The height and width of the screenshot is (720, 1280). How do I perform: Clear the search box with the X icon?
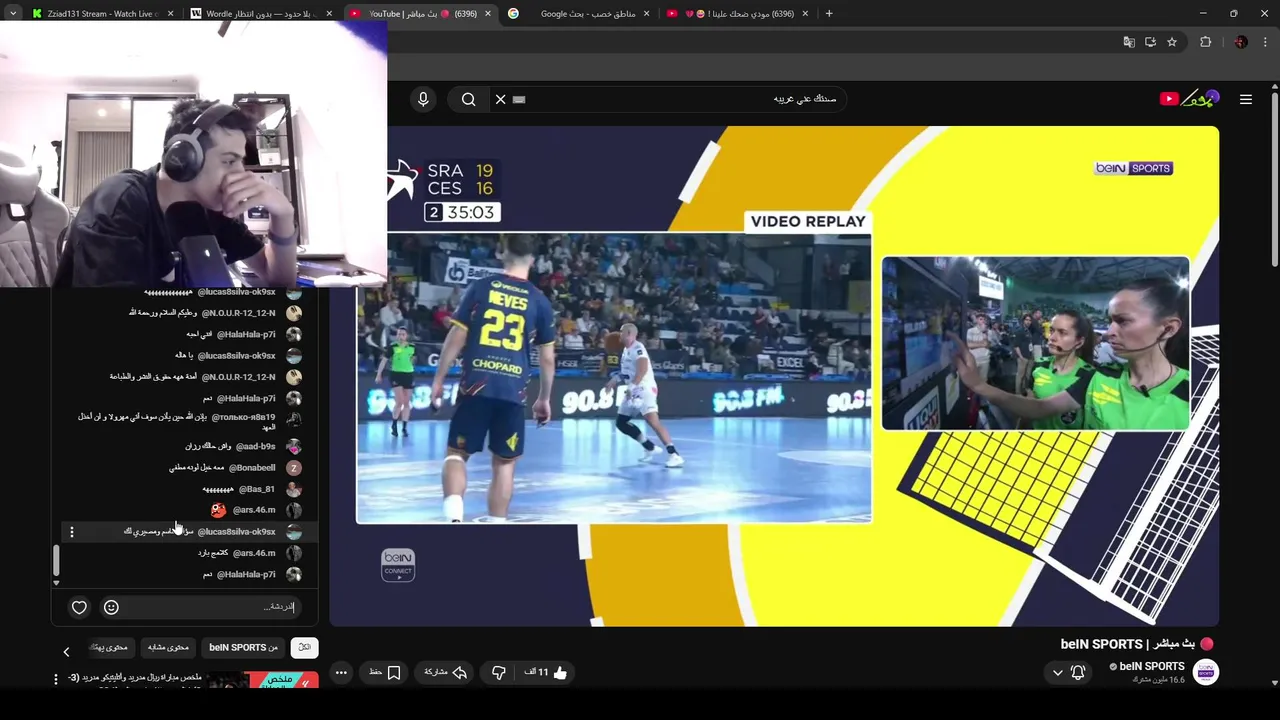(x=500, y=99)
